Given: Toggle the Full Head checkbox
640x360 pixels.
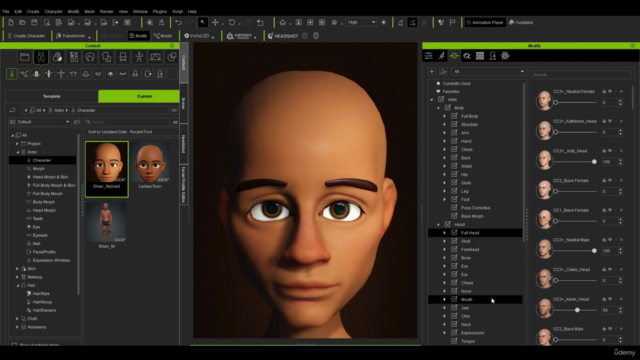Looking at the screenshot, I should 454,233.
